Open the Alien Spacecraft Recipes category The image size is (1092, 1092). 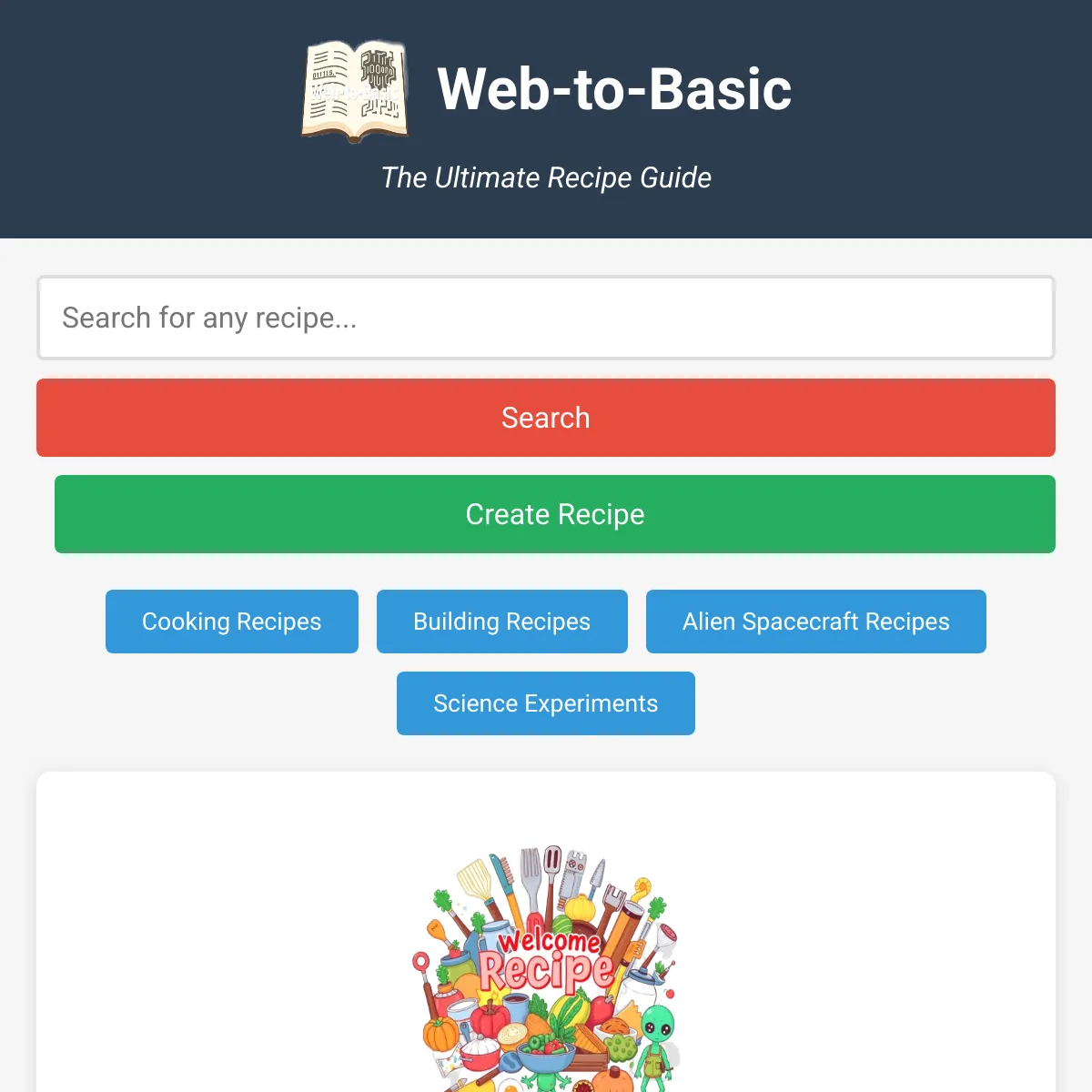[816, 622]
